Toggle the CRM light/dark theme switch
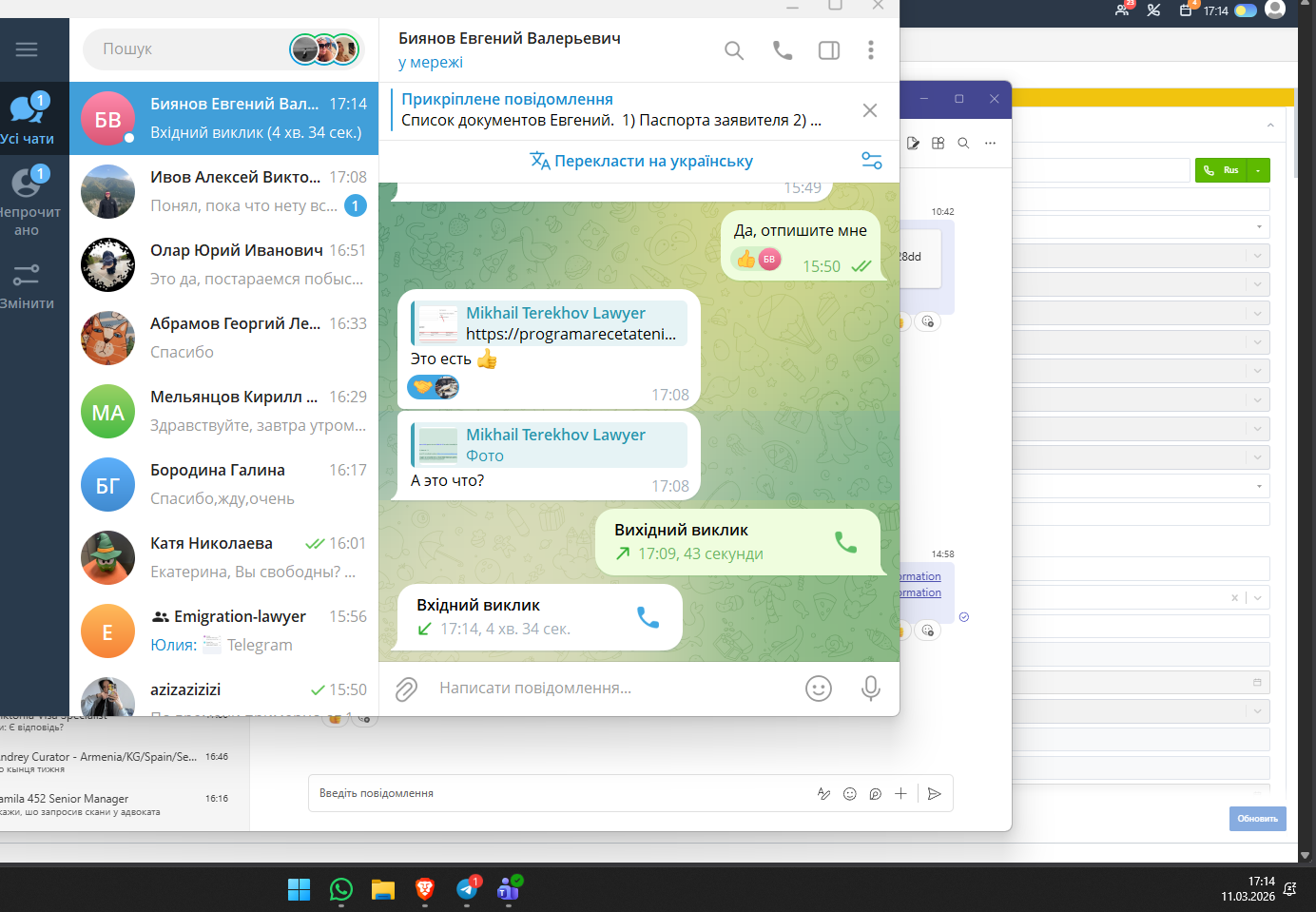The image size is (1316, 912). click(1246, 10)
